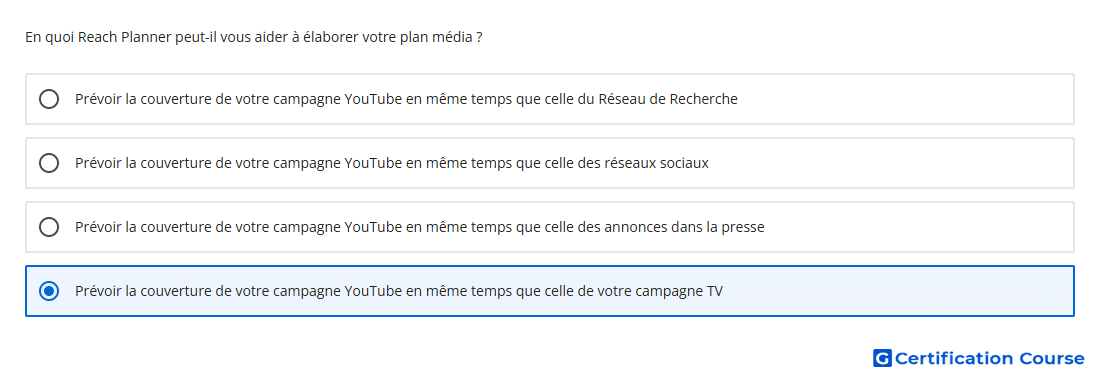Click the Reach Planner question text
The height and width of the screenshot is (377, 1100).
(253, 37)
